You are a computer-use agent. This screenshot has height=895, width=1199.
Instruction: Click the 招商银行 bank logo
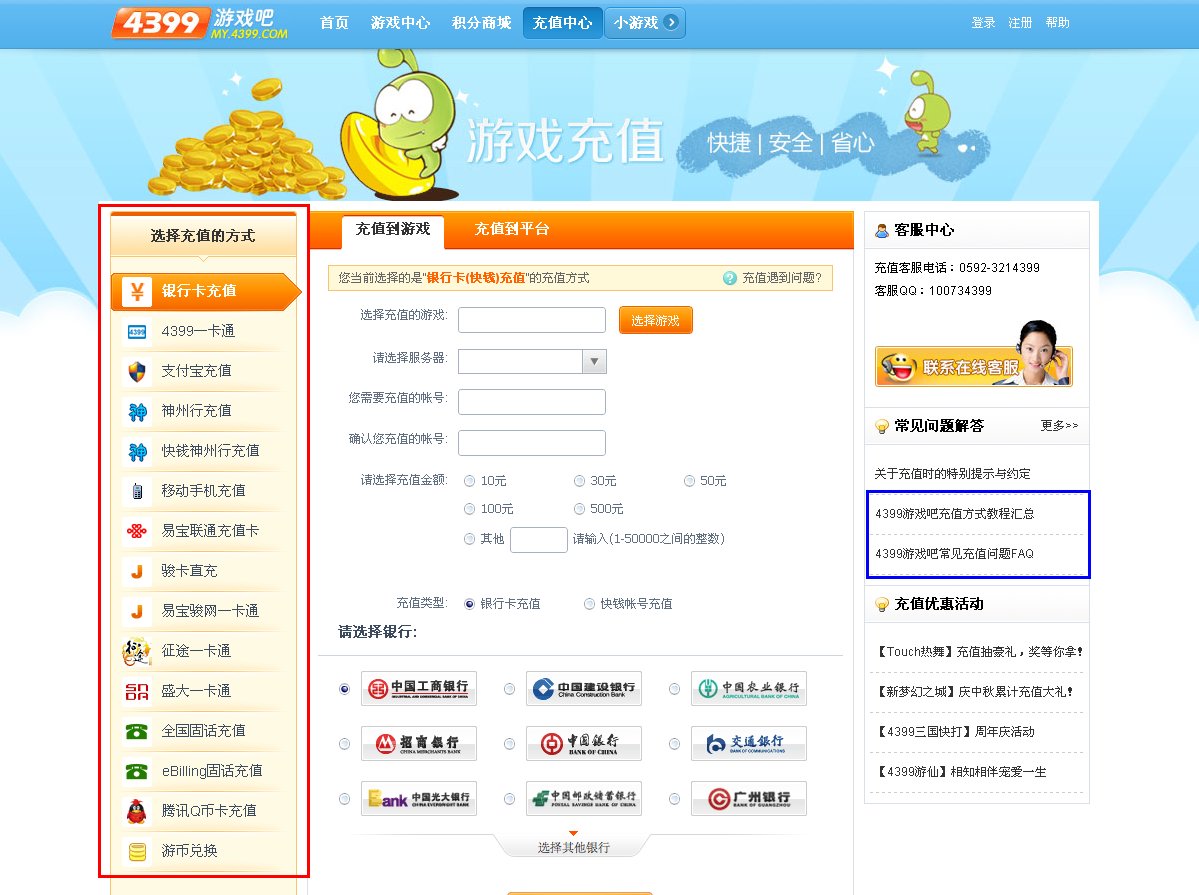417,743
